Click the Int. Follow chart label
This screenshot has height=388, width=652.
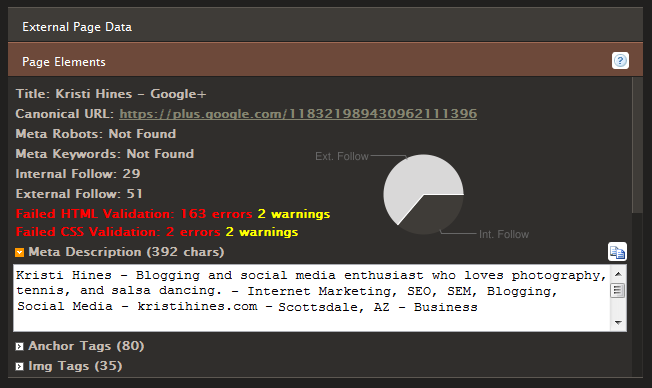(504, 235)
